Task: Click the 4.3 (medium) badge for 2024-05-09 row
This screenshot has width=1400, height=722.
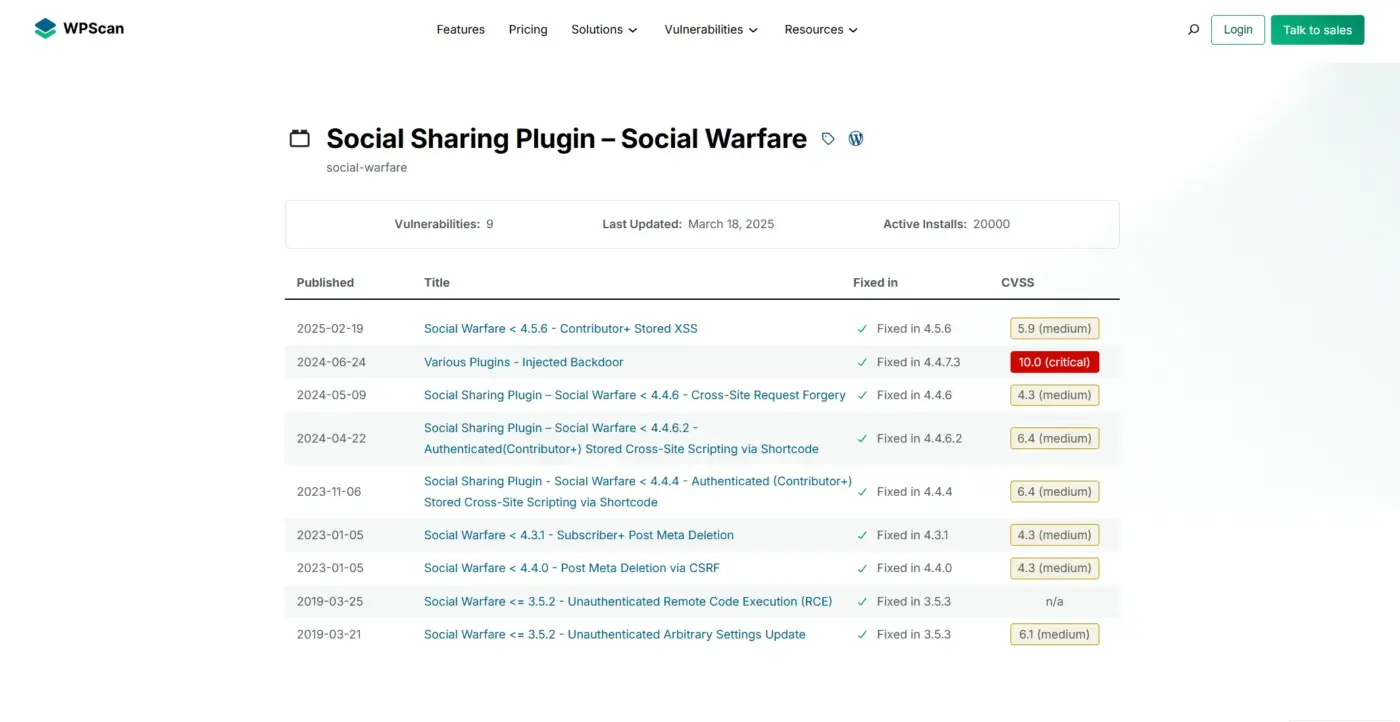Action: click(x=1055, y=395)
